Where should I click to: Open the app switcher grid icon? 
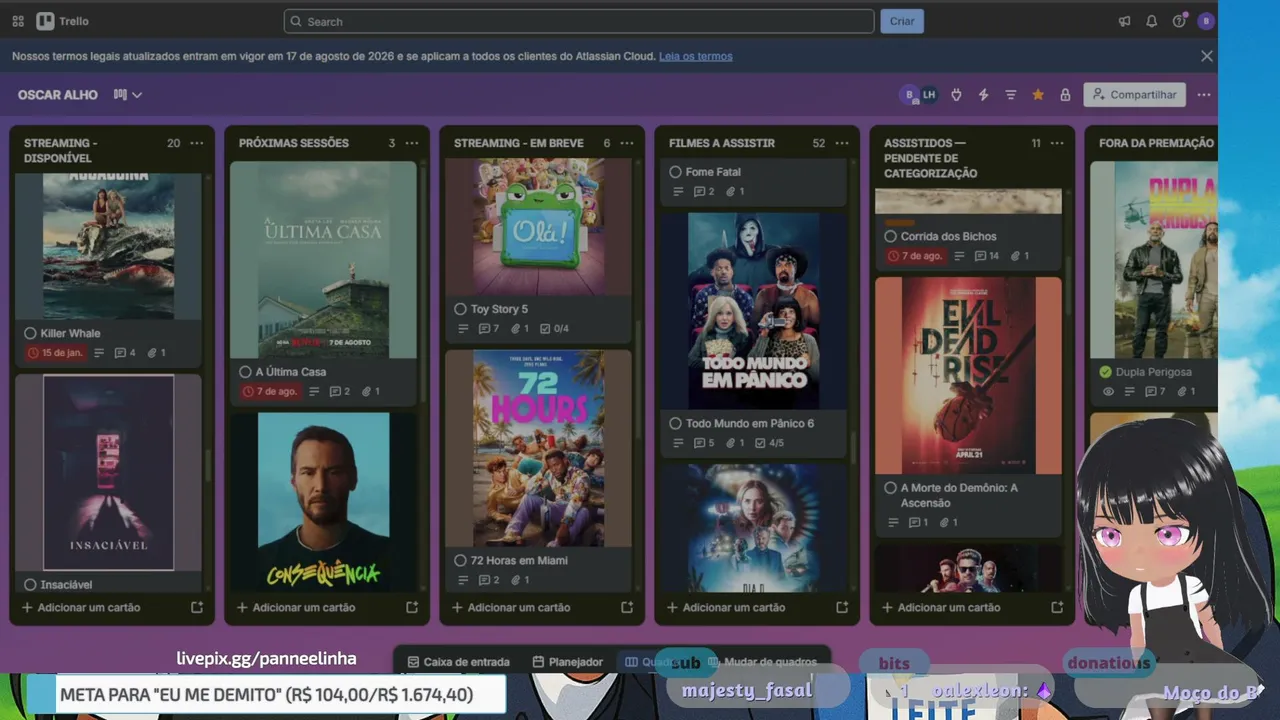pyautogui.click(x=18, y=21)
